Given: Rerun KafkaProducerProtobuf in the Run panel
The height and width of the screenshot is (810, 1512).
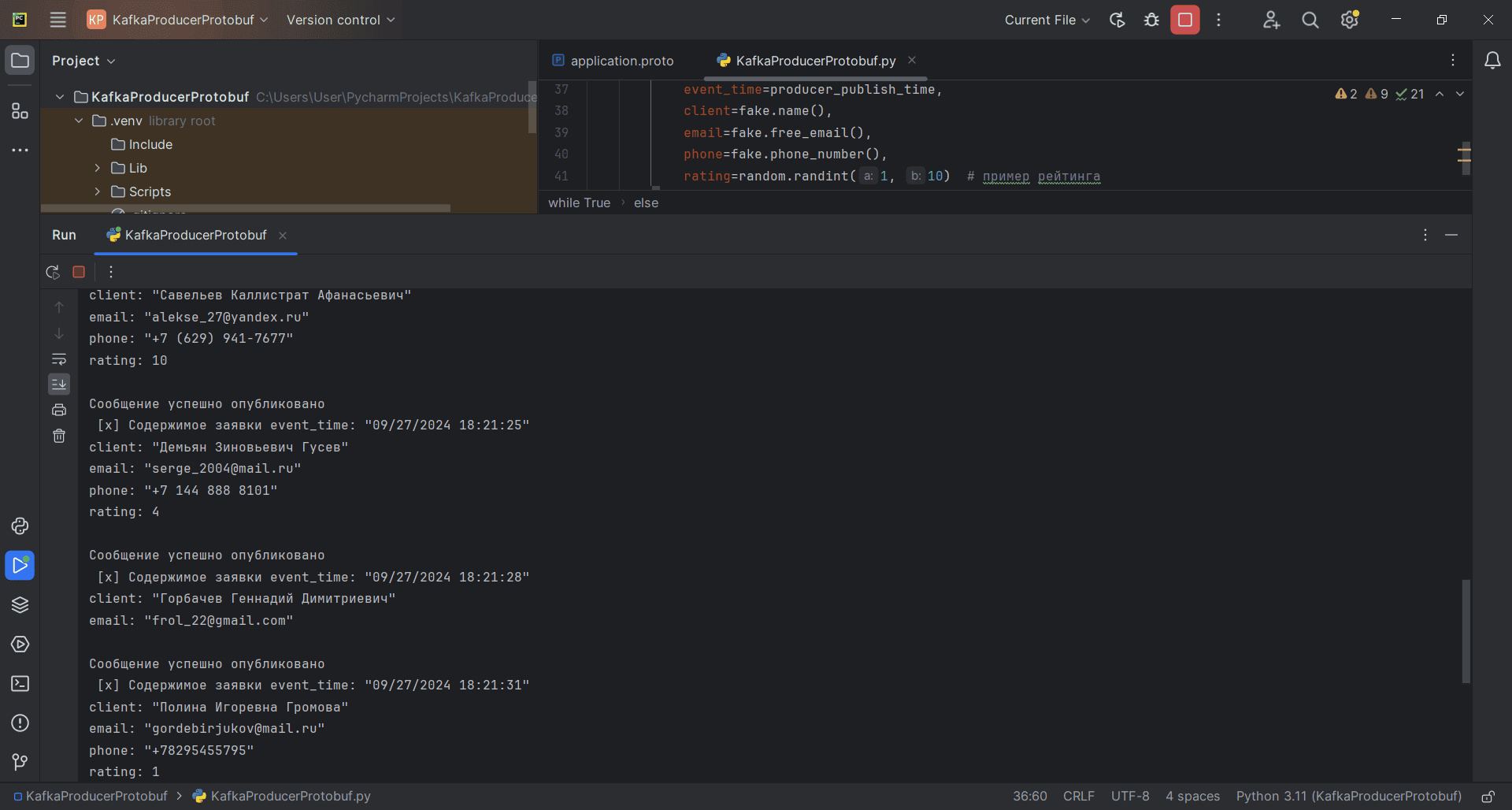Looking at the screenshot, I should click(x=53, y=272).
